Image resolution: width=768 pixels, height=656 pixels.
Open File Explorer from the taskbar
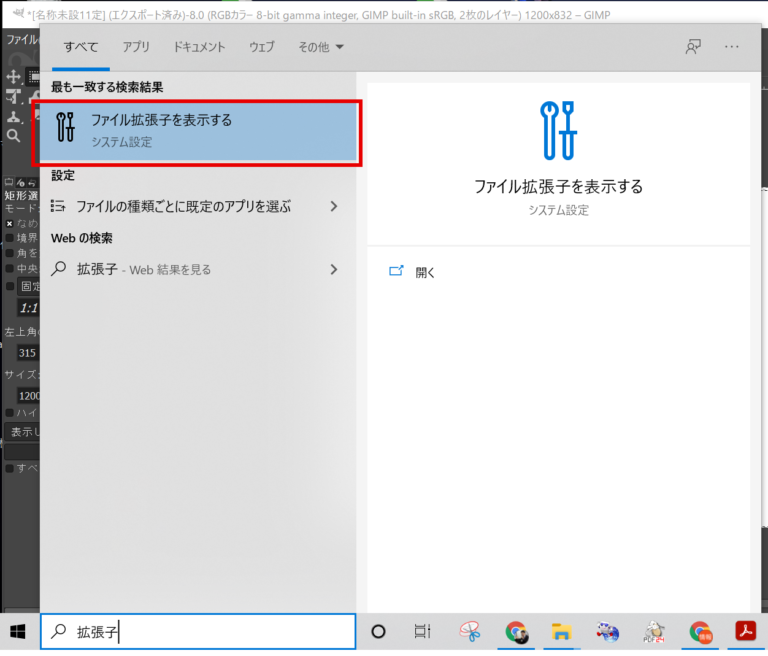click(x=561, y=632)
